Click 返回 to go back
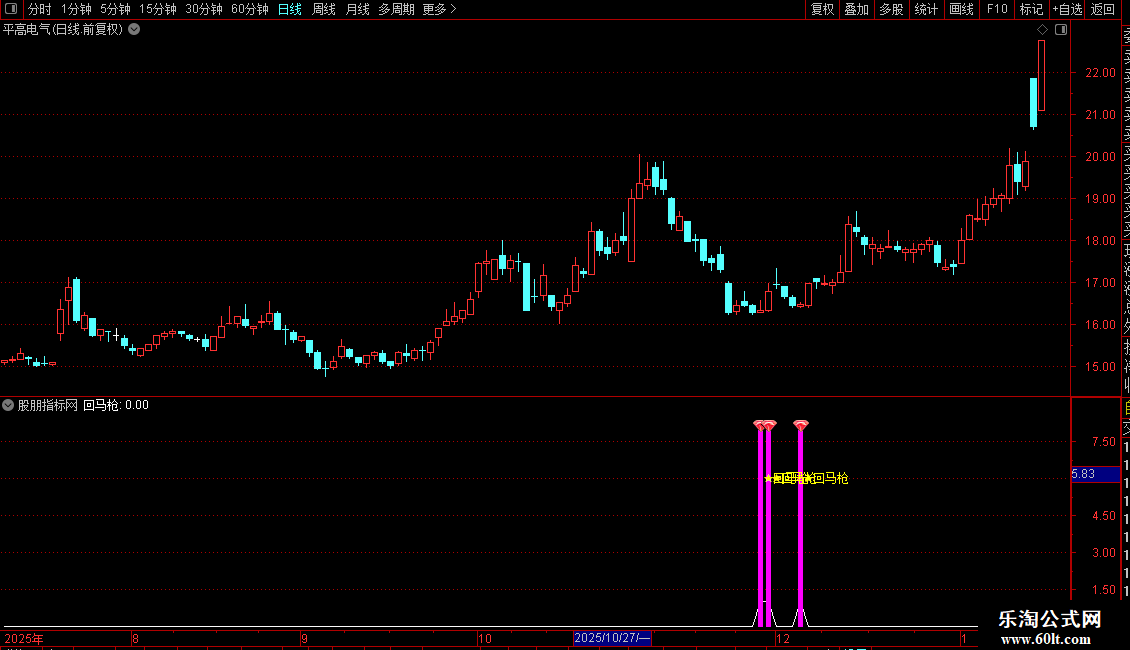This screenshot has height=650, width=1130. click(1103, 9)
